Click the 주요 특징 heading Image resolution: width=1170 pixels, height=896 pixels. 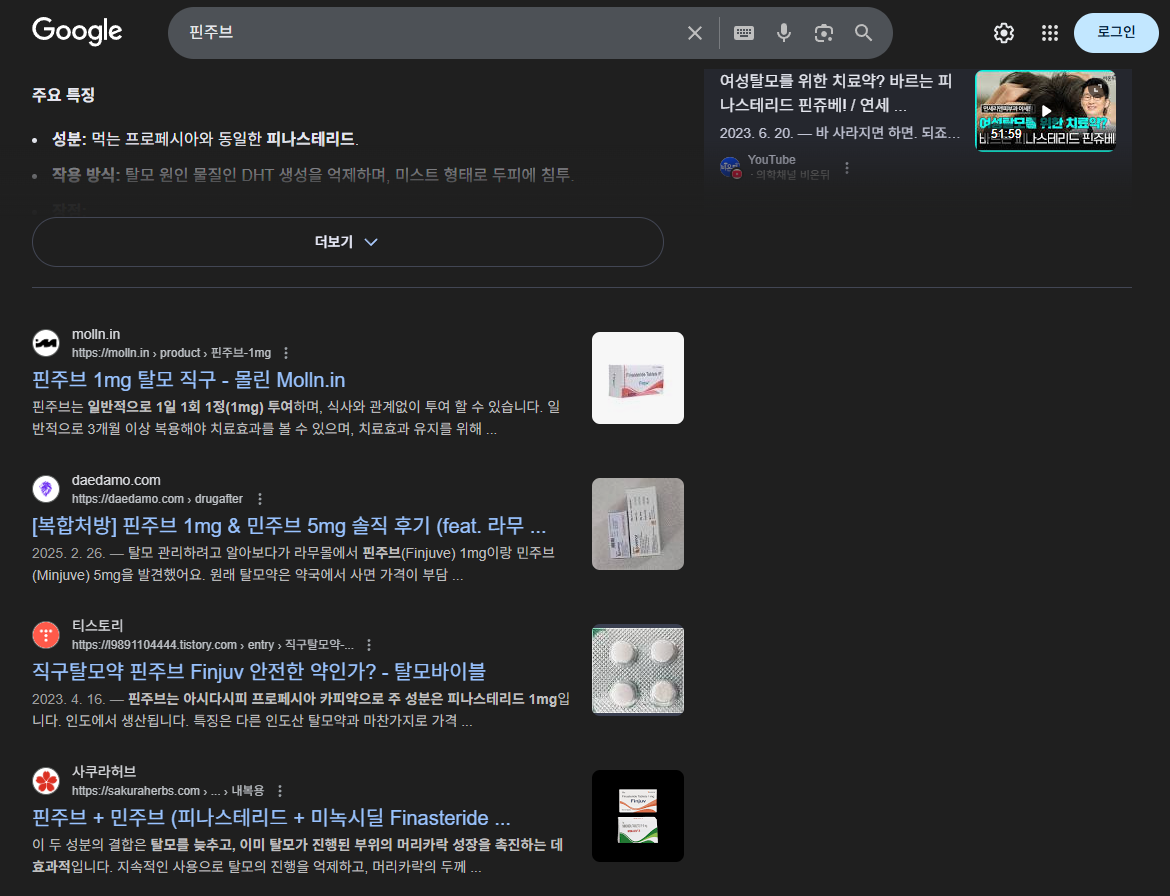(x=63, y=95)
